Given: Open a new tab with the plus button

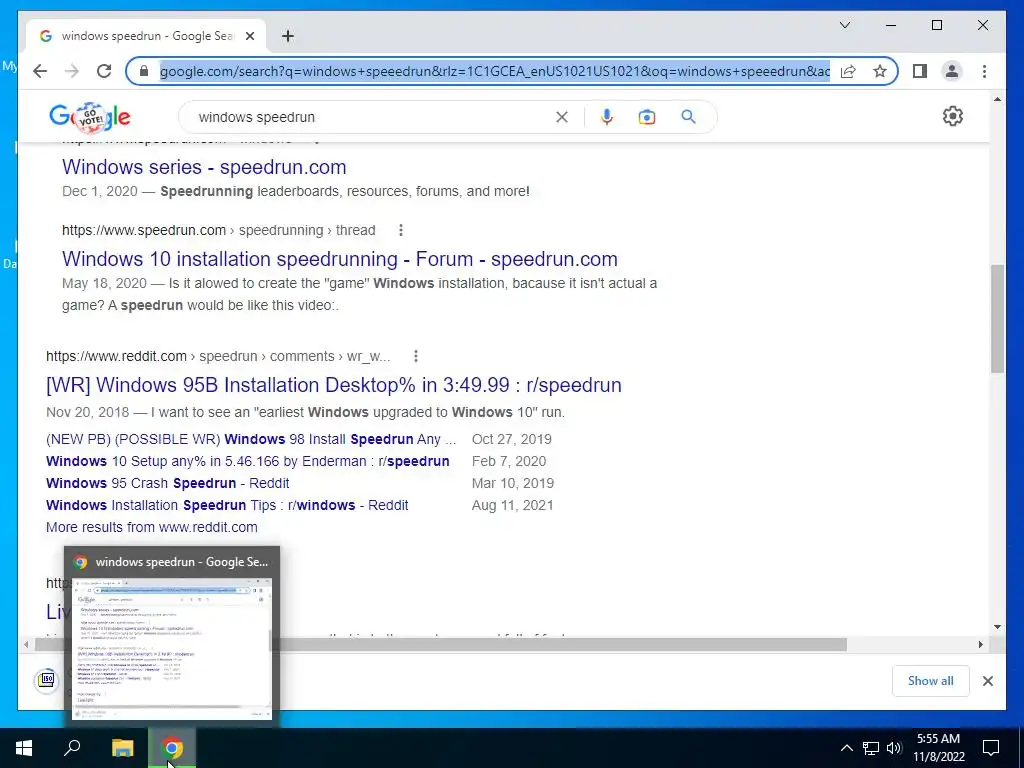Looking at the screenshot, I should click(288, 36).
